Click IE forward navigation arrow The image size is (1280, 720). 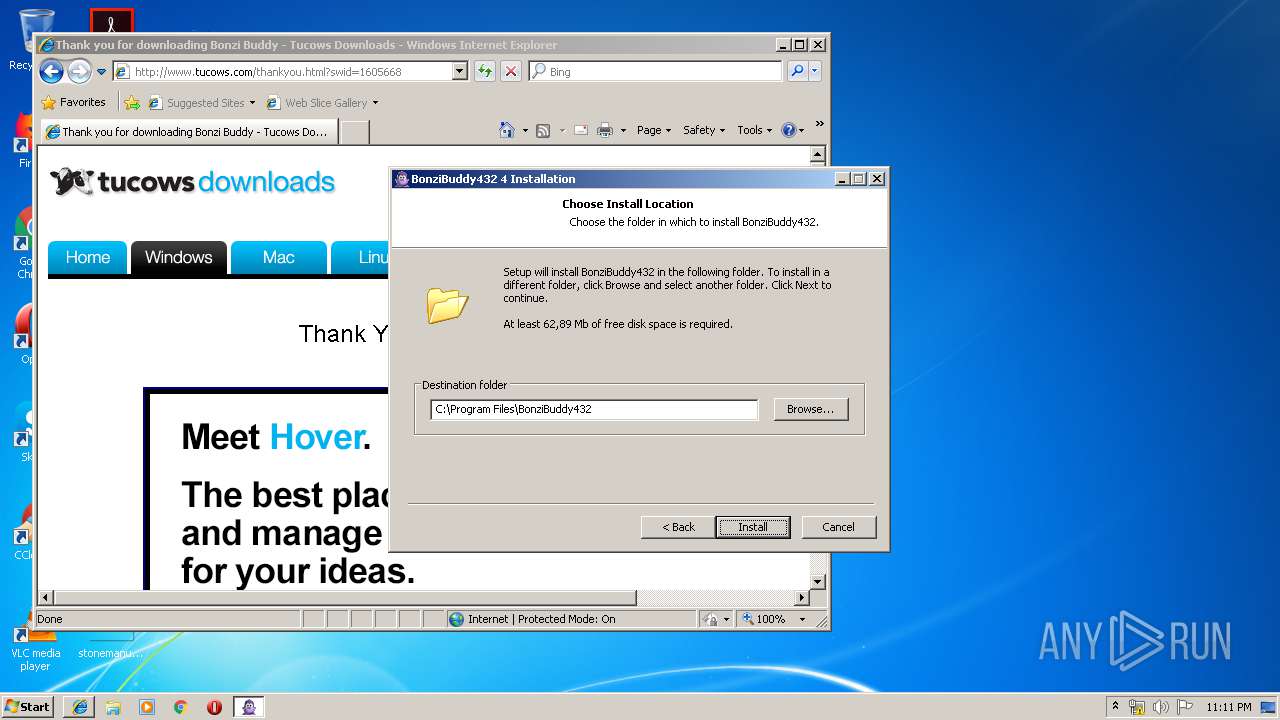[x=79, y=71]
